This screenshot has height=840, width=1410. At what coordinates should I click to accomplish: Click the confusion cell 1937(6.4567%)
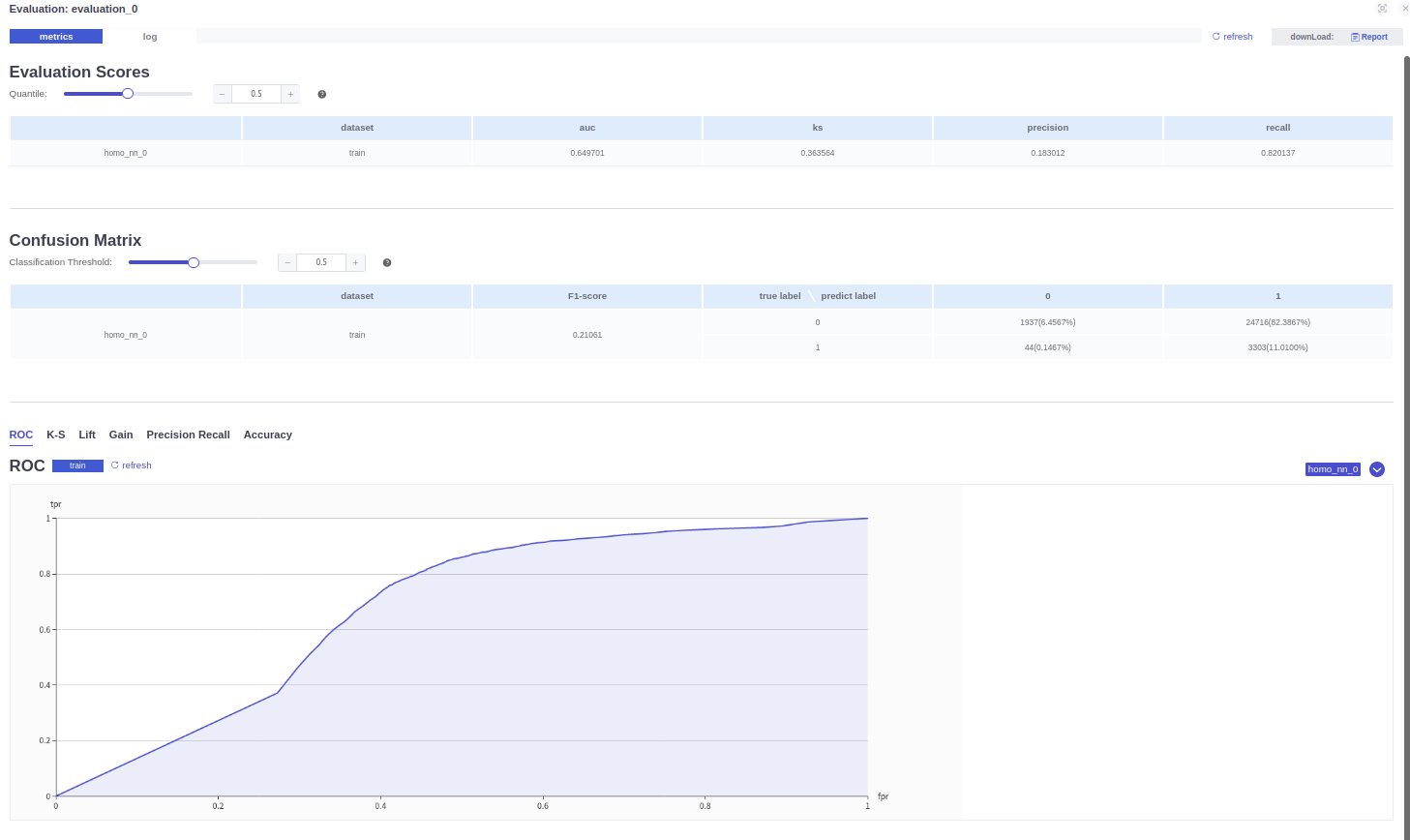[1048, 322]
